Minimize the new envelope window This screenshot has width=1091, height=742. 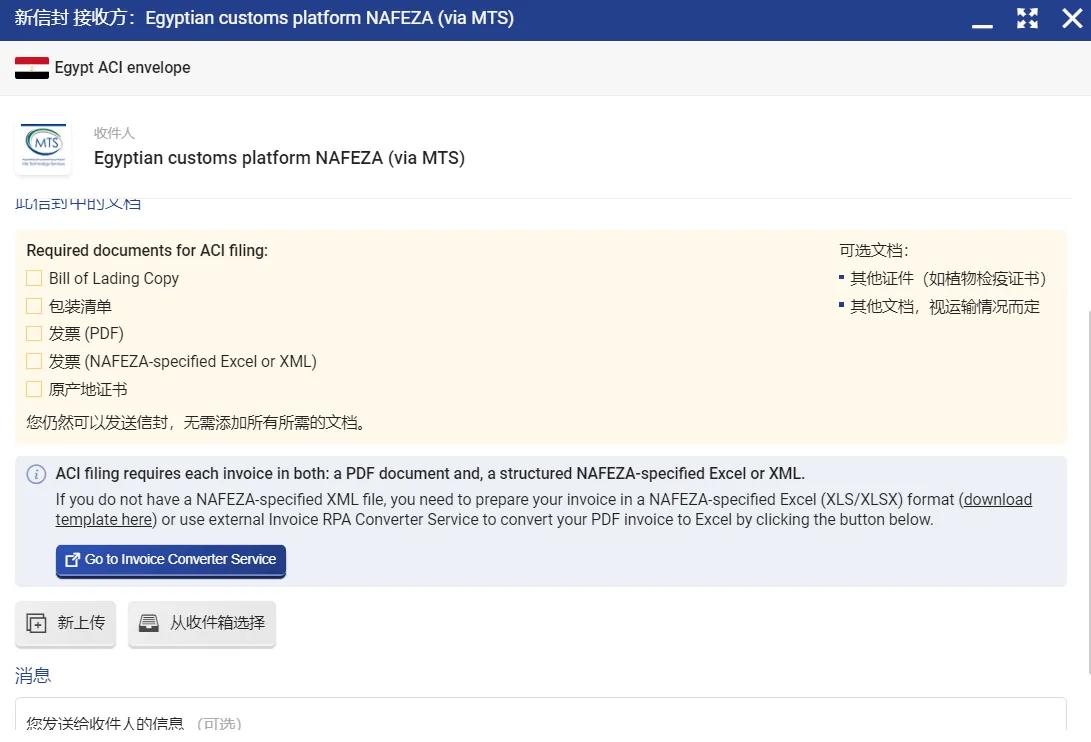coord(982,20)
